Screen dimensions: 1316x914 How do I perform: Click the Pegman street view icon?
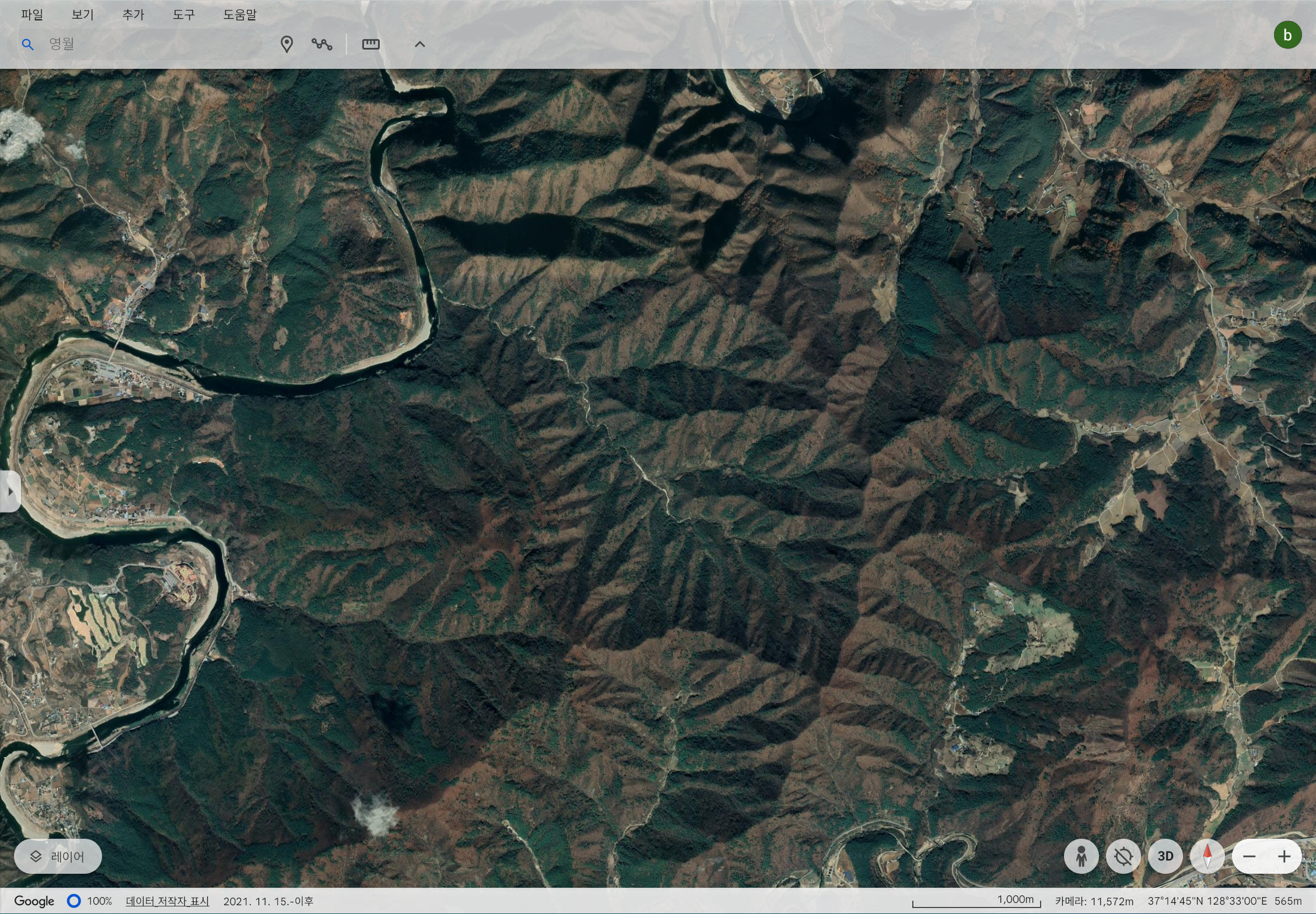coord(1081,856)
